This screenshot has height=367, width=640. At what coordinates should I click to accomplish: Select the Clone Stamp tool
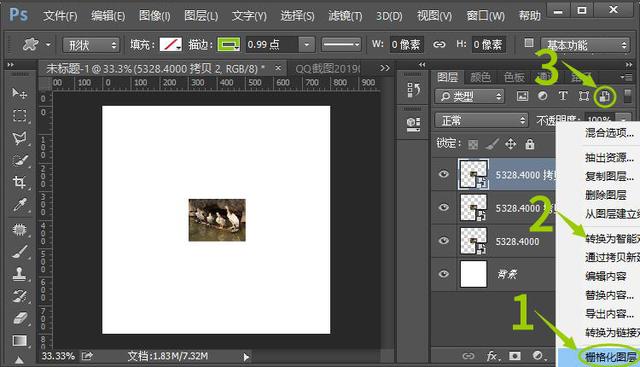[19, 274]
